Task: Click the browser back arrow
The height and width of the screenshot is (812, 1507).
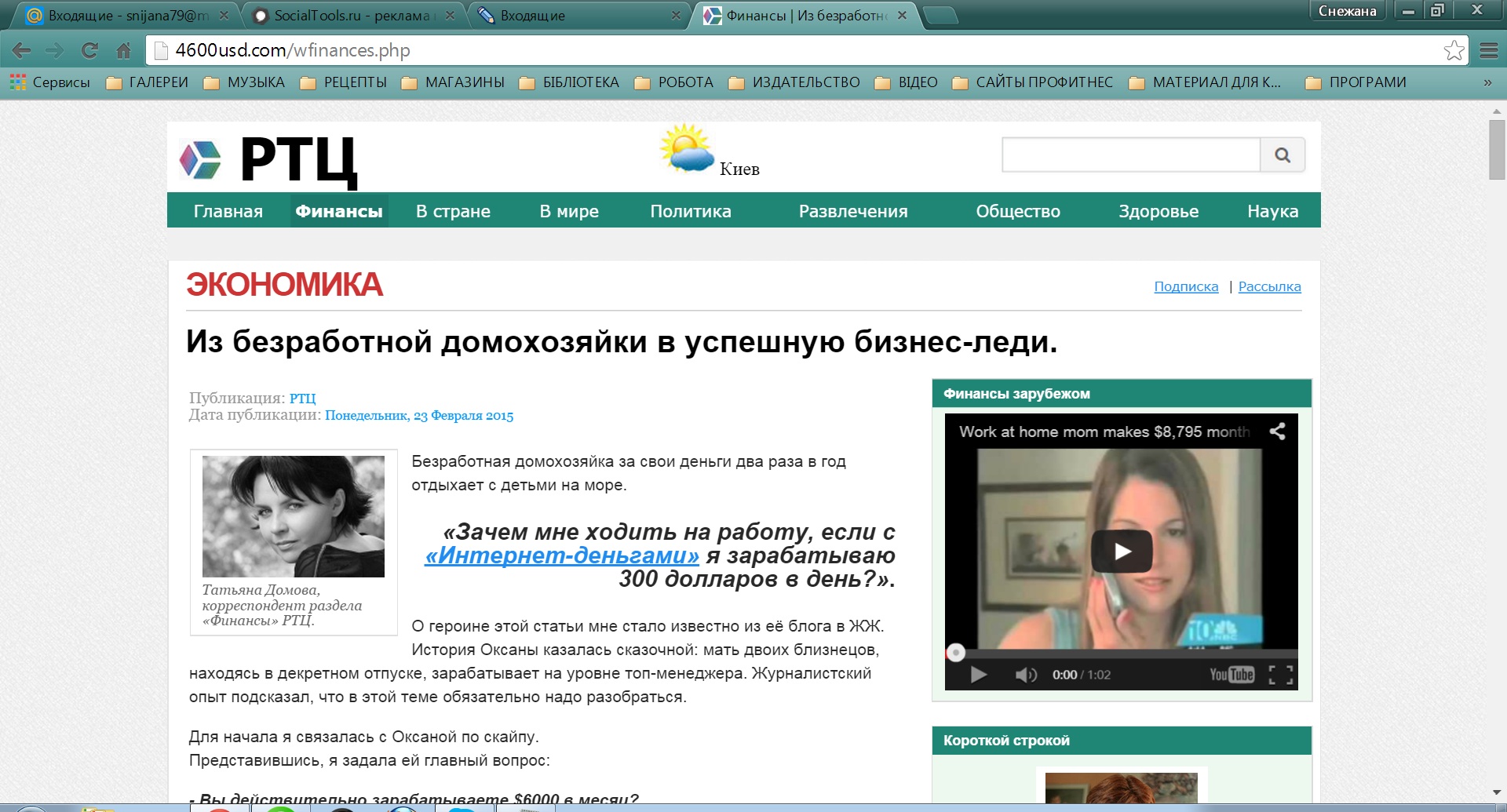Action: click(x=21, y=51)
